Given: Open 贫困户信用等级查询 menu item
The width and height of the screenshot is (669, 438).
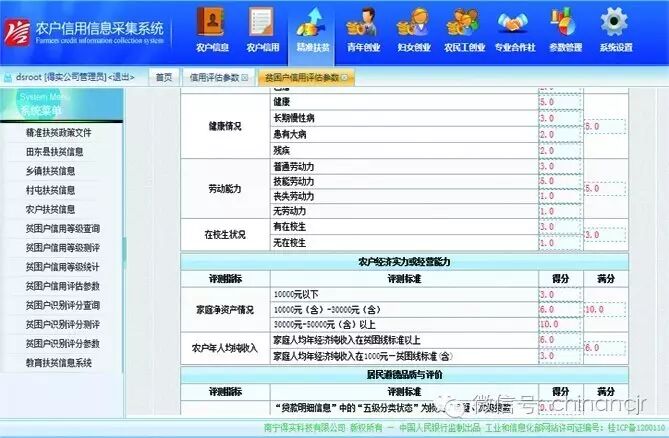Looking at the screenshot, I should point(63,229).
